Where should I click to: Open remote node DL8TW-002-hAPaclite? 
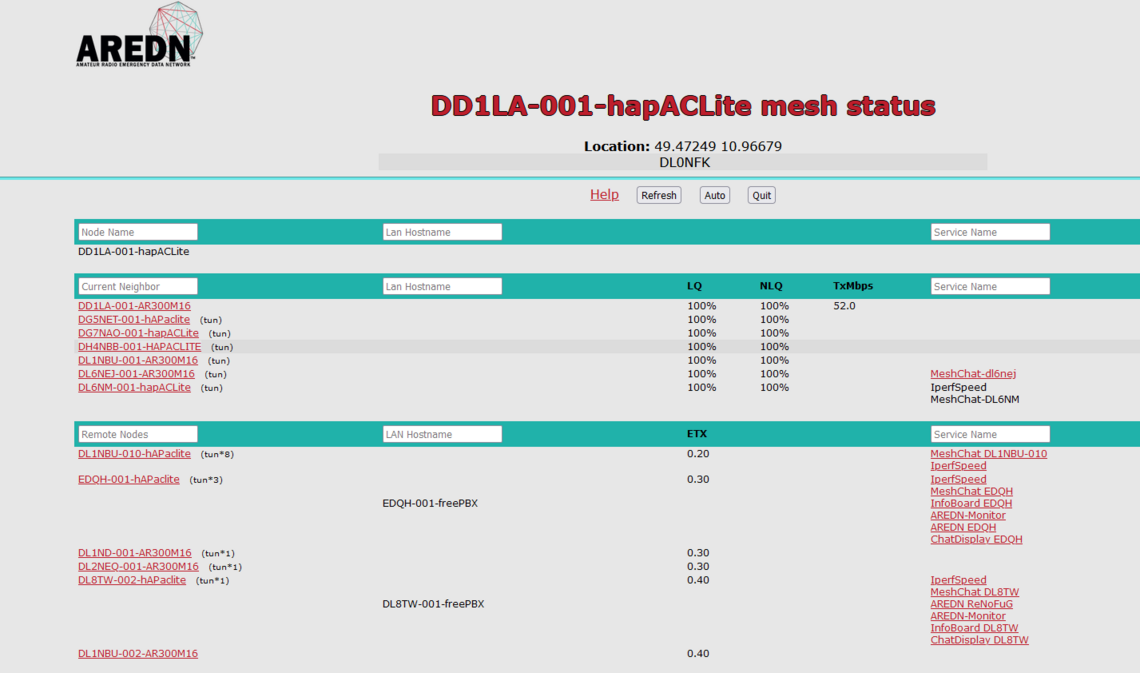tap(132, 581)
